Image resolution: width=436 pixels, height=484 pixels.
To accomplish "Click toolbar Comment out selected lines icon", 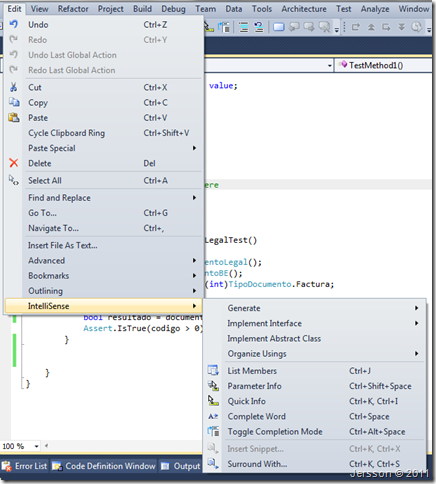I will coord(244,27).
